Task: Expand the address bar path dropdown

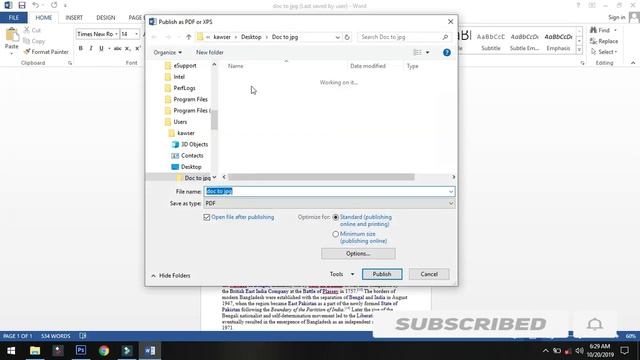Action: coord(338,37)
